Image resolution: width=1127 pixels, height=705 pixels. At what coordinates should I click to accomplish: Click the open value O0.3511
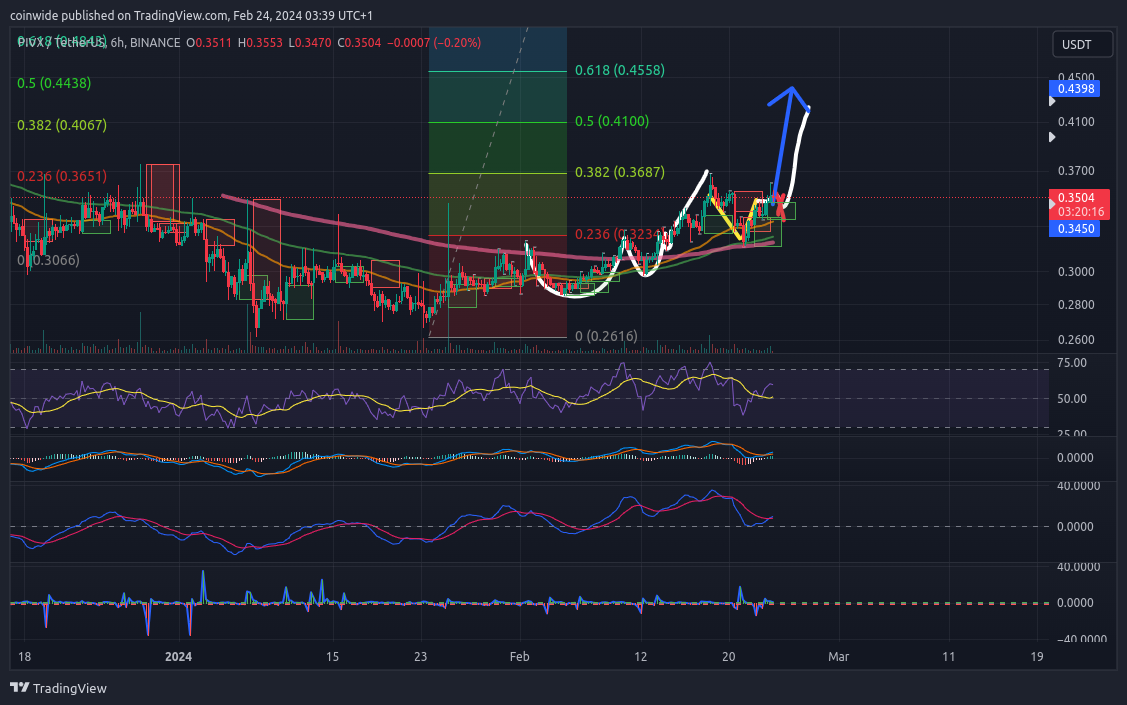[x=209, y=43]
